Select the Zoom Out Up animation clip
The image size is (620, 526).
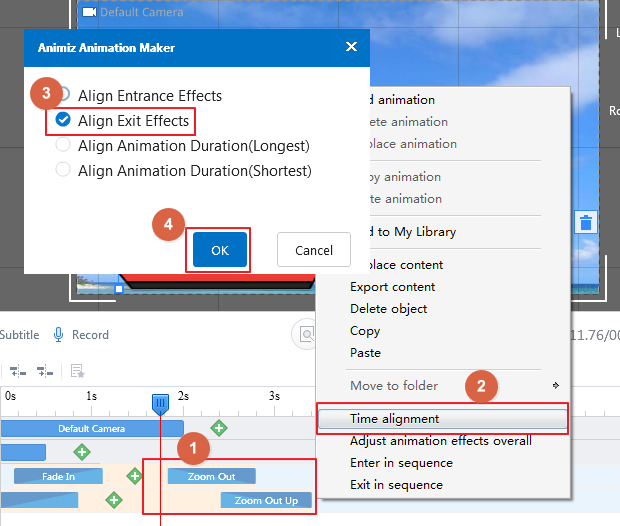coord(265,500)
